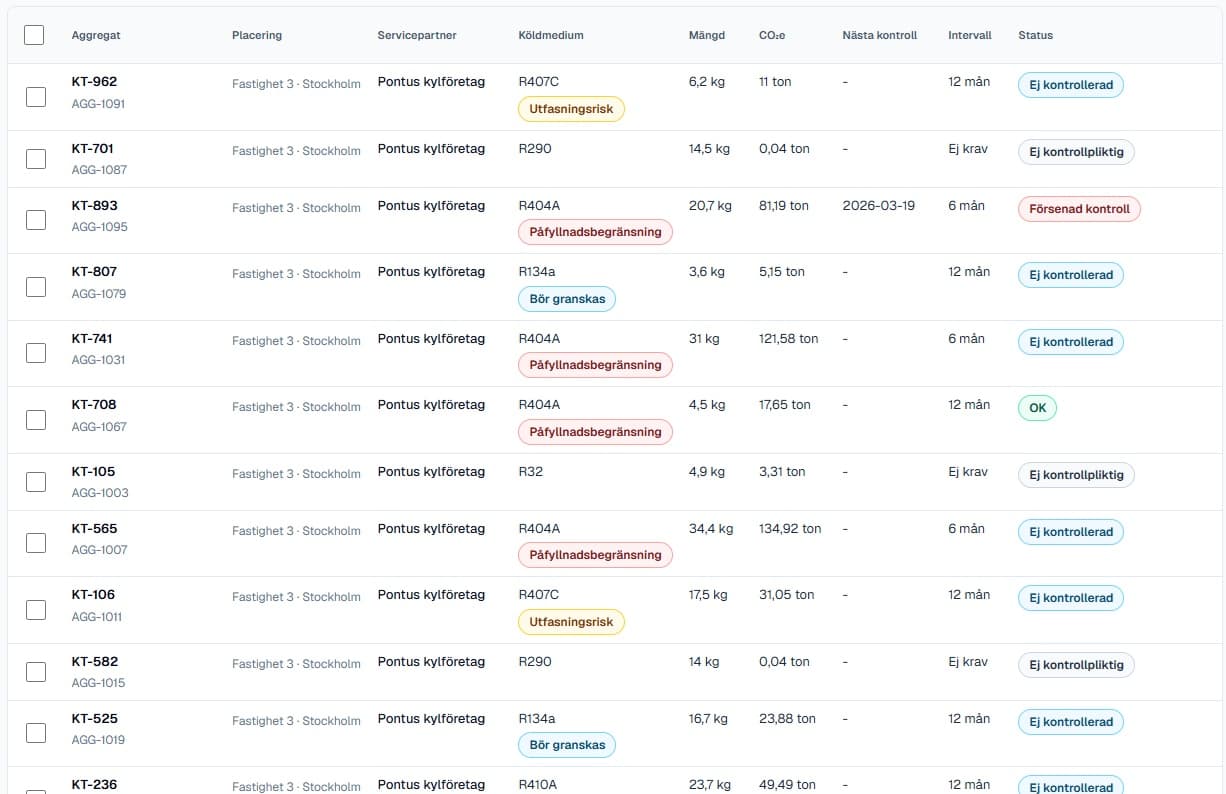
Task: Click the Utfasningsrisk badge on KT-962
Action: [x=571, y=109]
